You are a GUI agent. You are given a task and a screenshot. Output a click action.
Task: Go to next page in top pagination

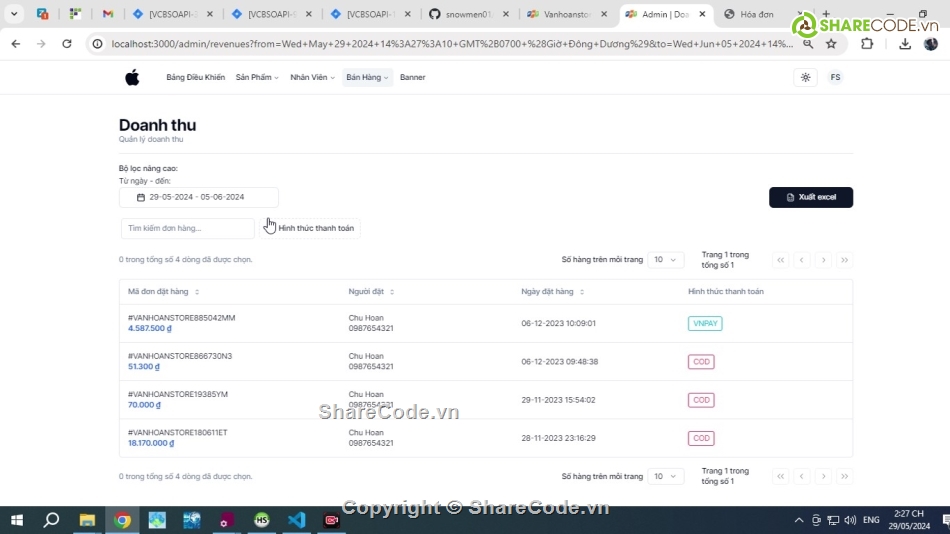(823, 260)
